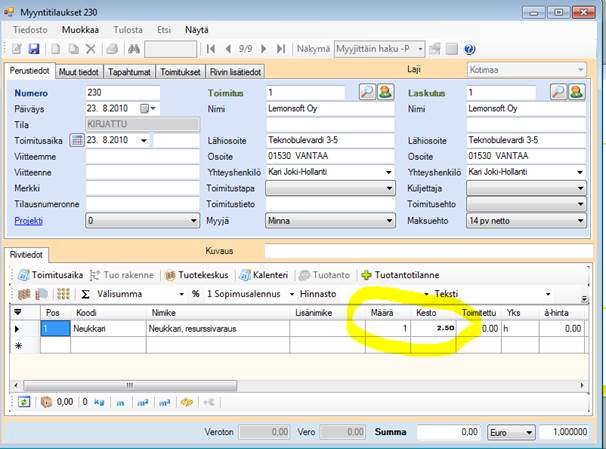Expand the Maksuehto dropdown
The width and height of the screenshot is (606, 449).
click(580, 220)
